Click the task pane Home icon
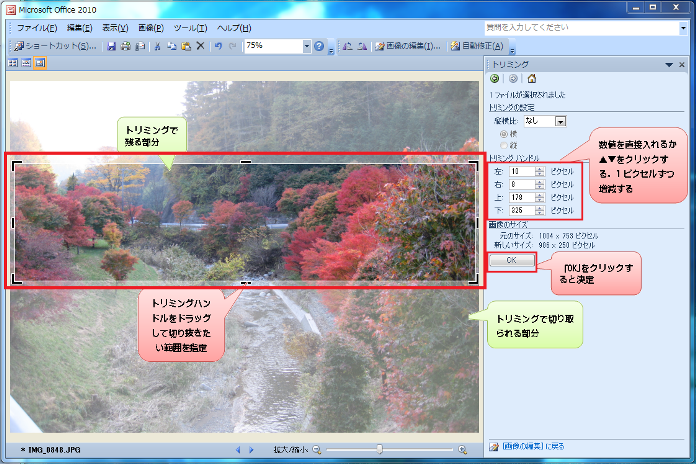Image resolution: width=696 pixels, height=466 pixels. (532, 79)
